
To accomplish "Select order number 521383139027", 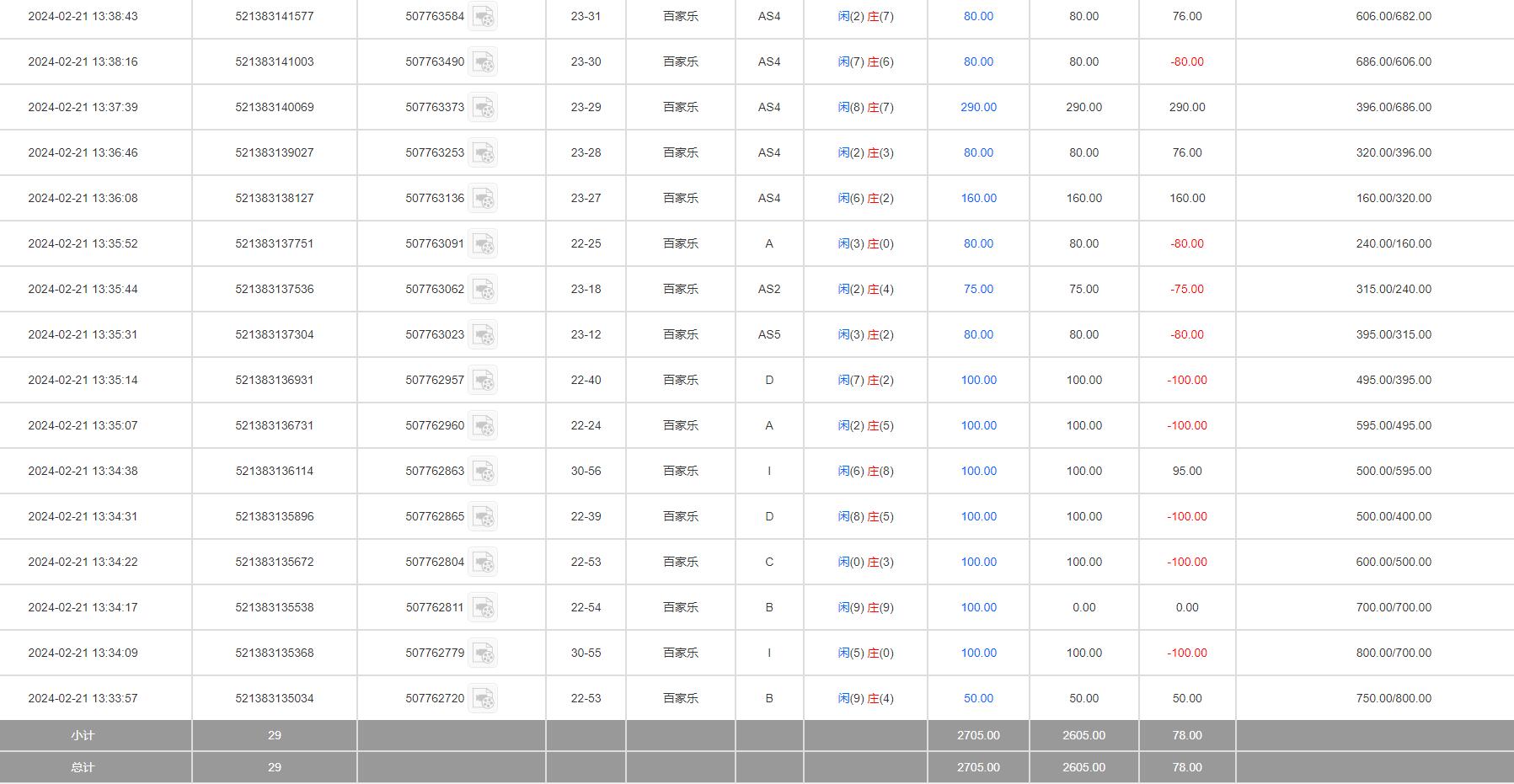I will (275, 152).
